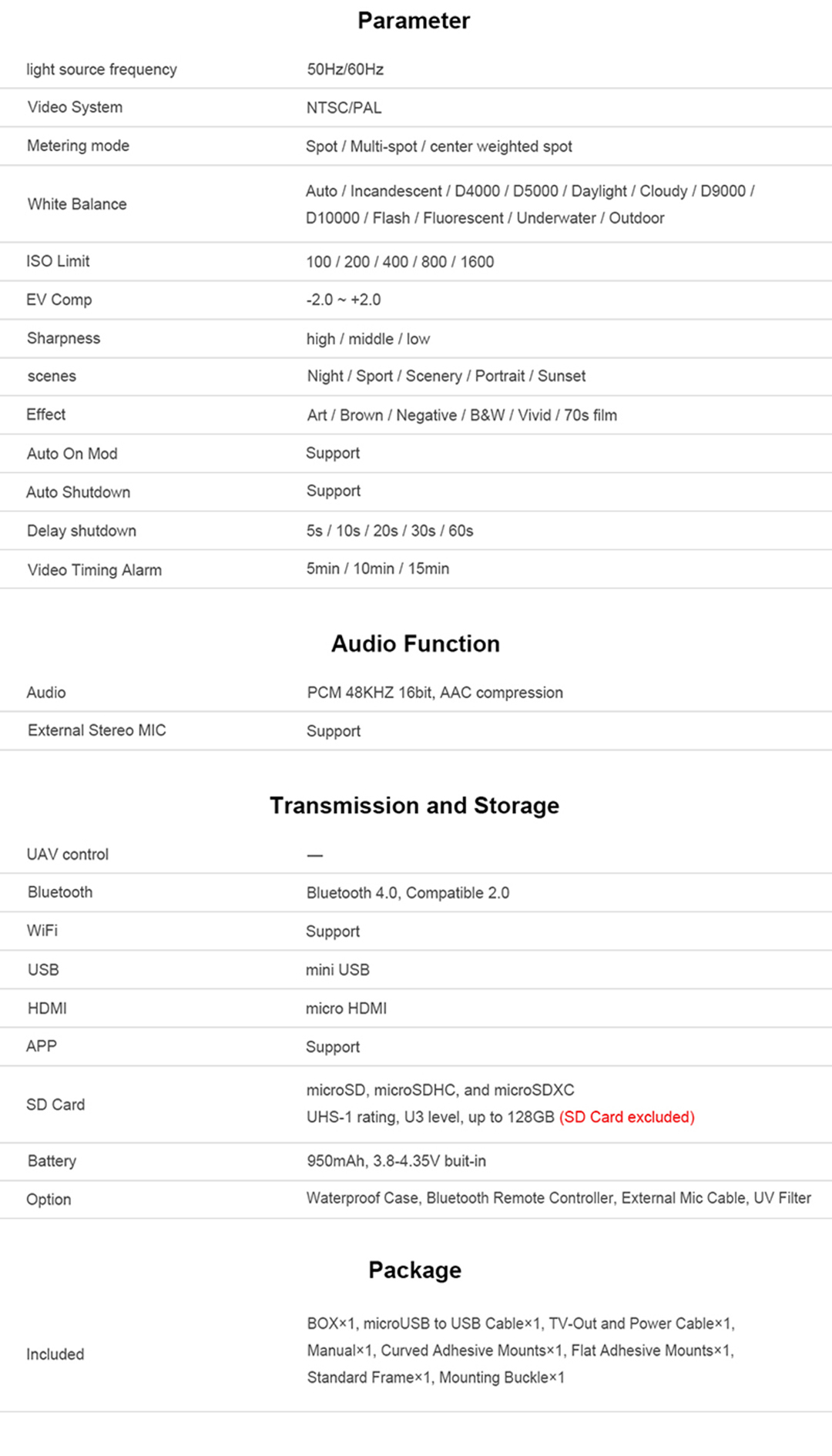Select the light source frequency row label
The width and height of the screenshot is (832, 1456).
pos(102,69)
